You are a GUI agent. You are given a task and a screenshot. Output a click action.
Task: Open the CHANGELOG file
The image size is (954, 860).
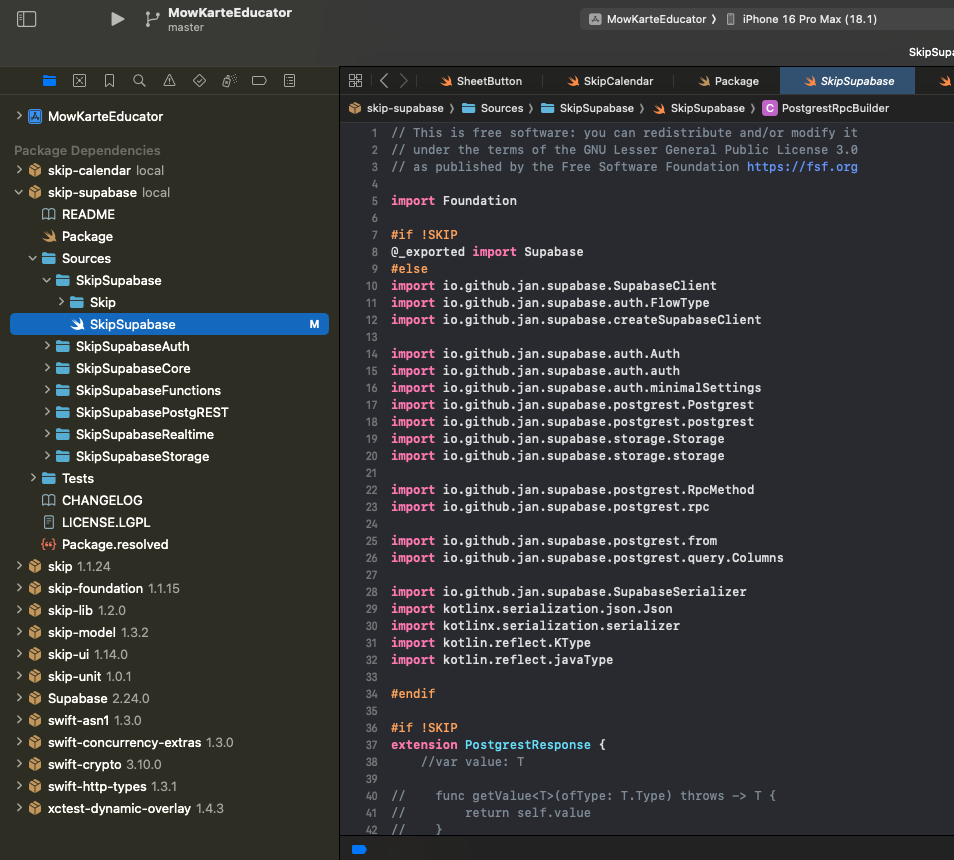point(102,500)
